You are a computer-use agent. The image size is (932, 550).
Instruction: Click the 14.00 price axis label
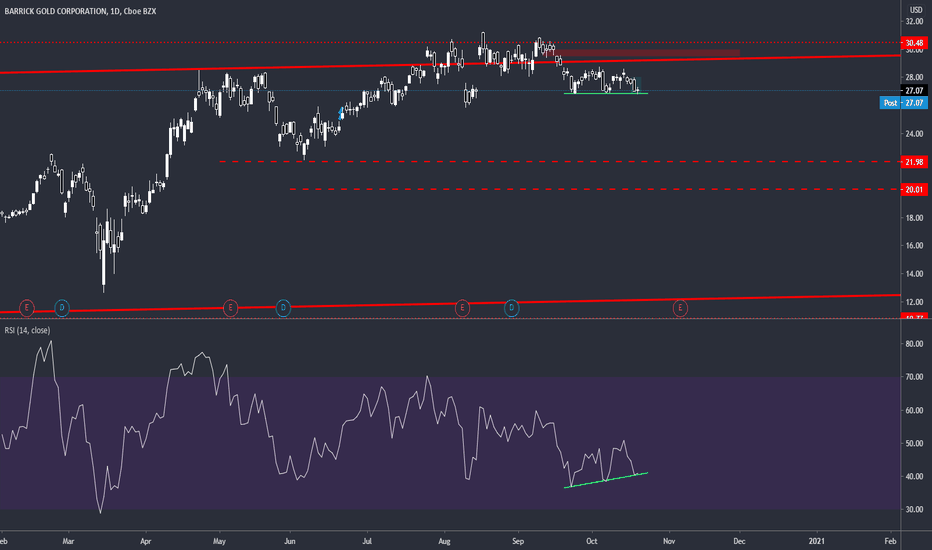tap(914, 274)
